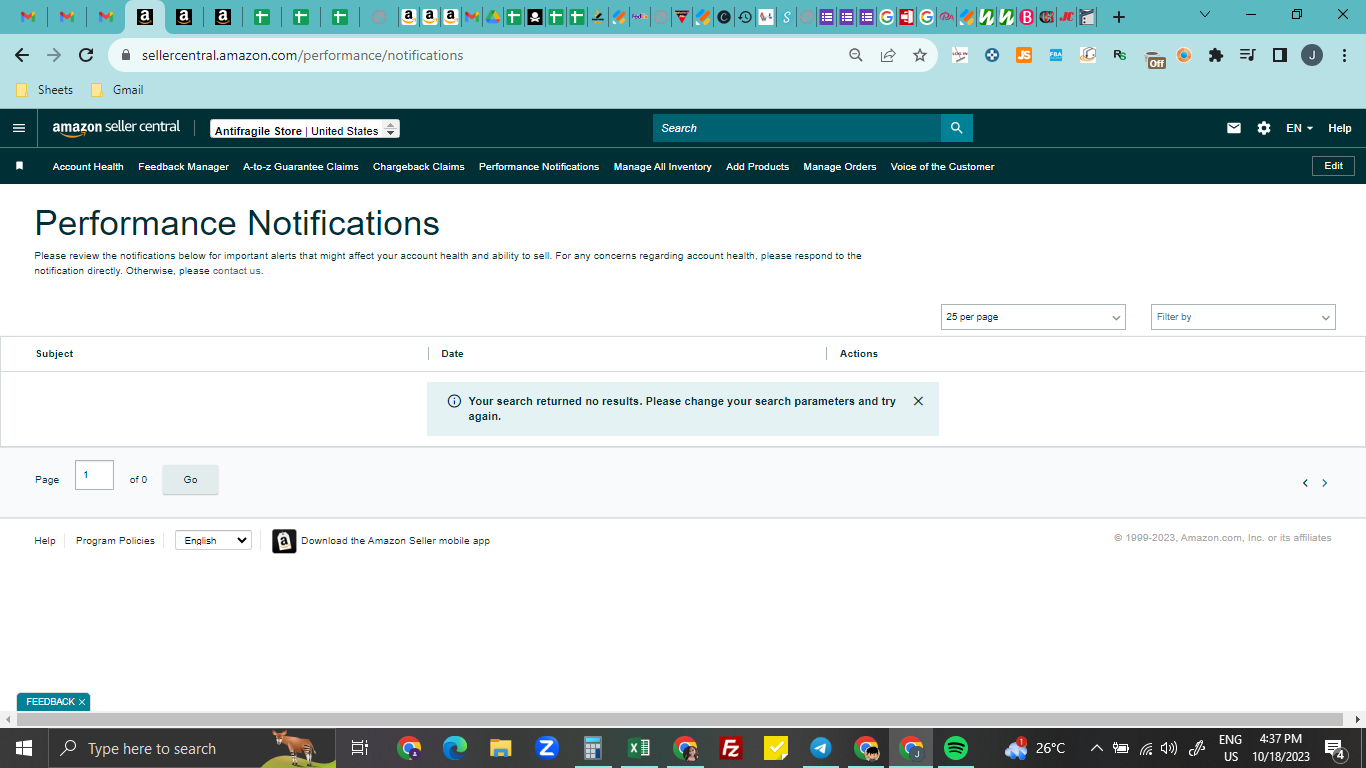
Task: Open the Sheets bookmark folder
Action: (x=44, y=90)
